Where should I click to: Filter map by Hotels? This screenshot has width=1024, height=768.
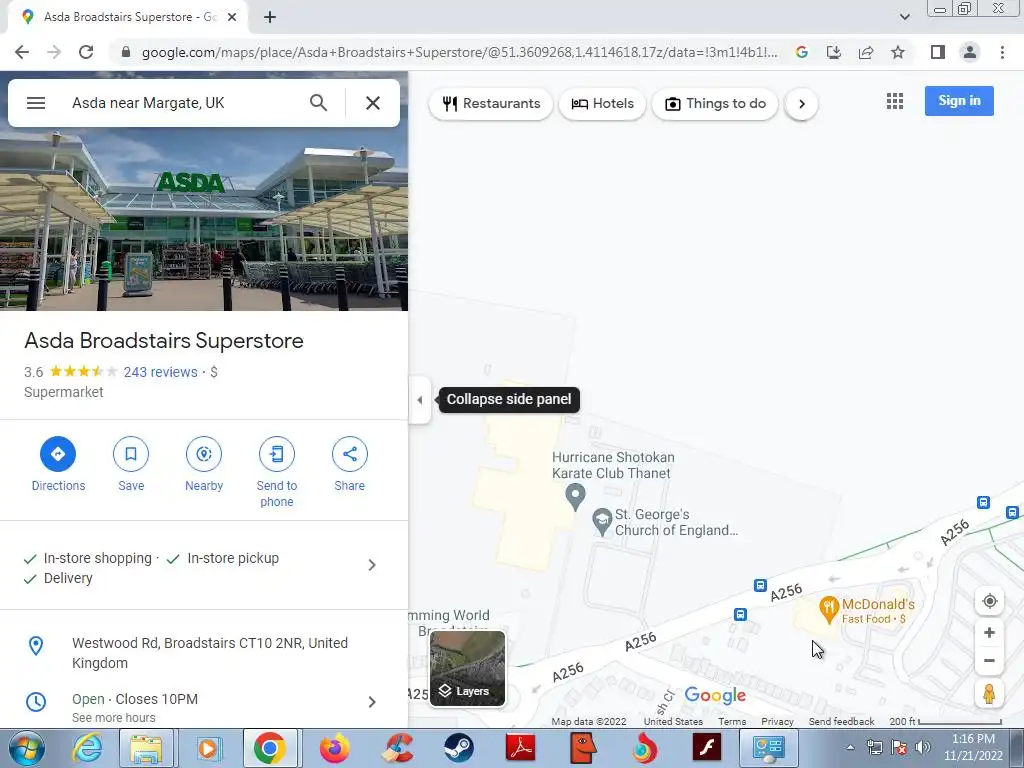click(602, 104)
